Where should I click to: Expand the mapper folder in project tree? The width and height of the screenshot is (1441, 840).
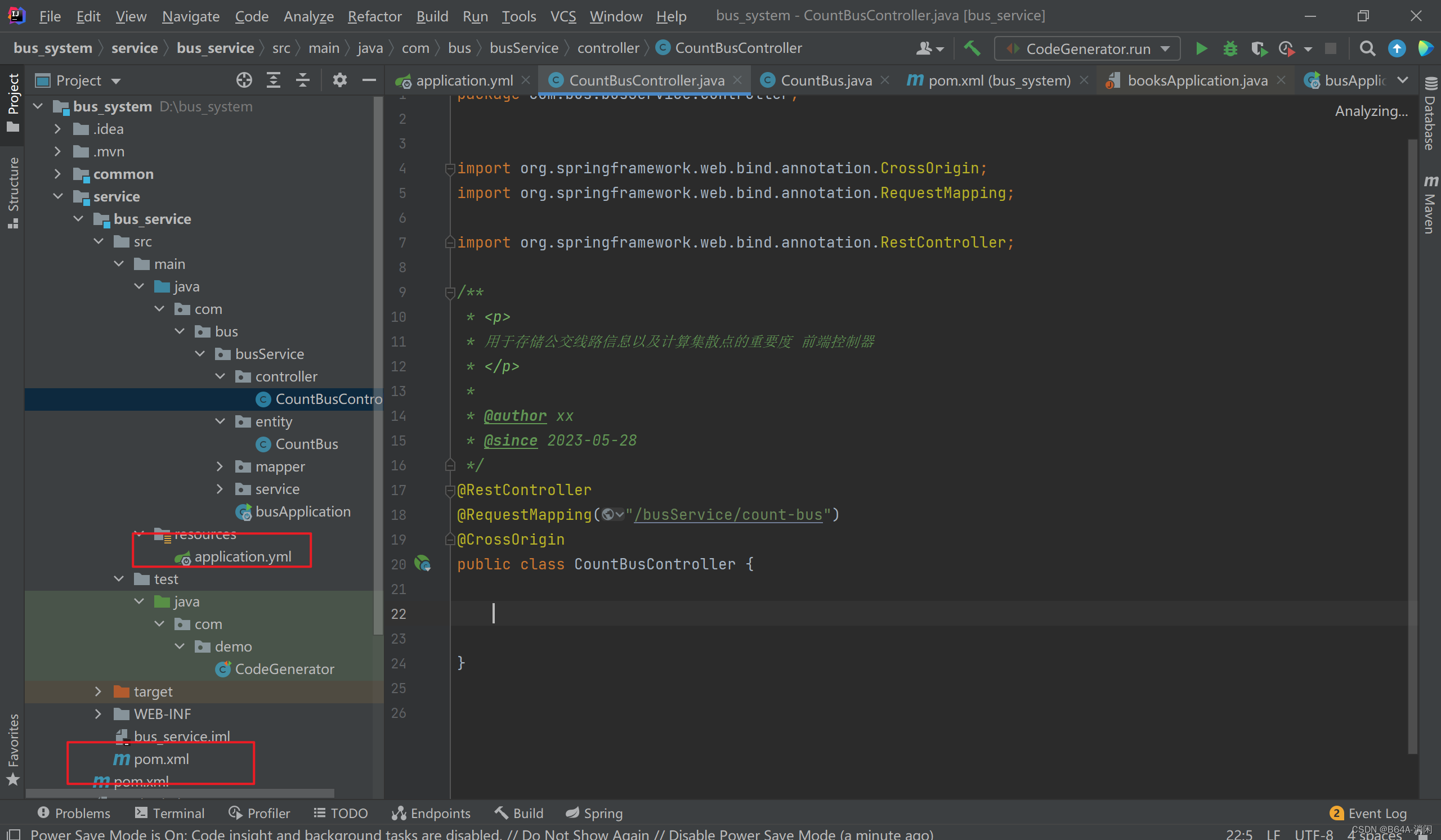pyautogui.click(x=220, y=466)
